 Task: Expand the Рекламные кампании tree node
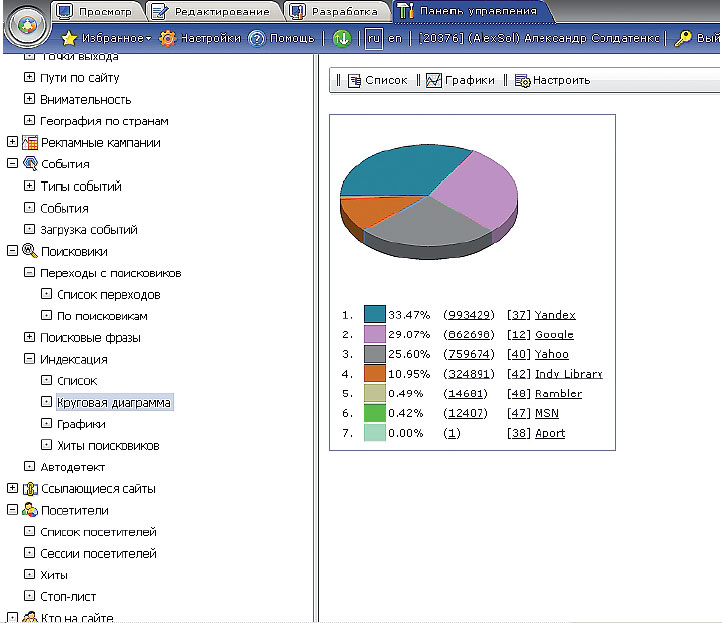pos(12,143)
